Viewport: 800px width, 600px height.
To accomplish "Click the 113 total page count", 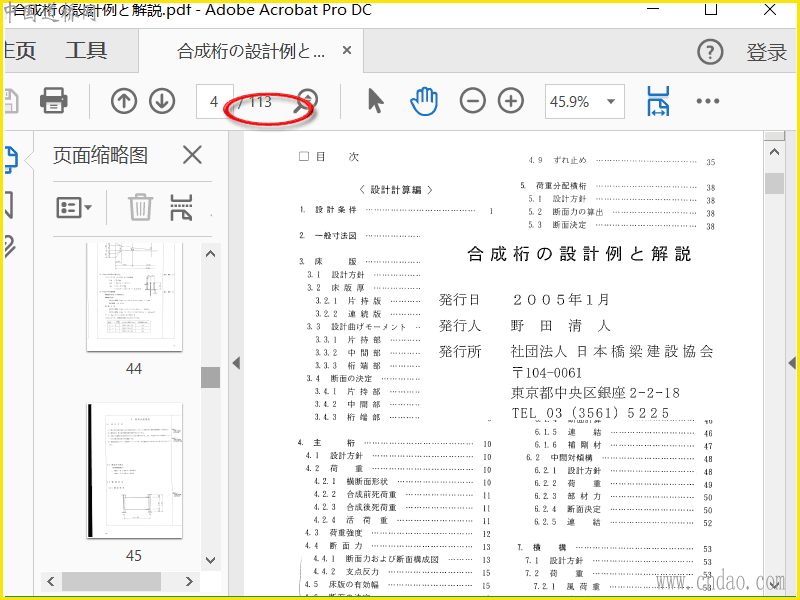I will coord(260,102).
